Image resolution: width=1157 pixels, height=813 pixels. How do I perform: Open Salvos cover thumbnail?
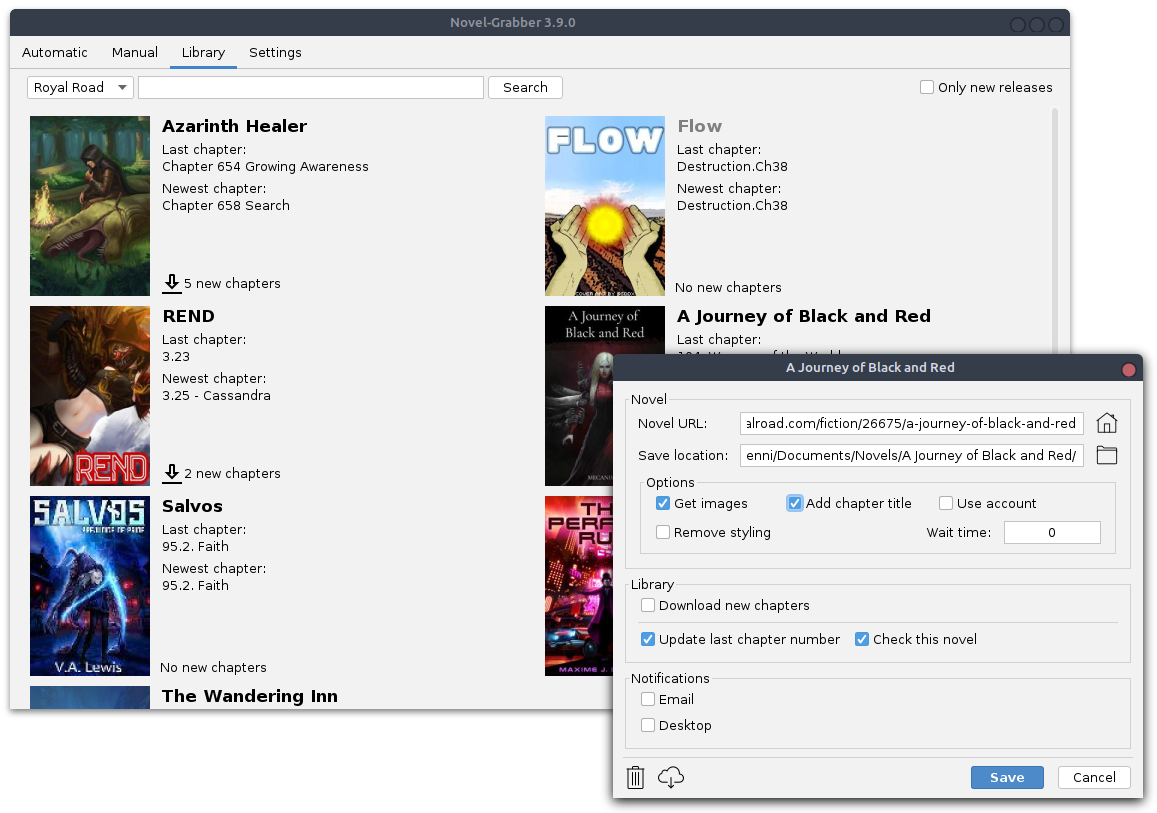pyautogui.click(x=90, y=586)
